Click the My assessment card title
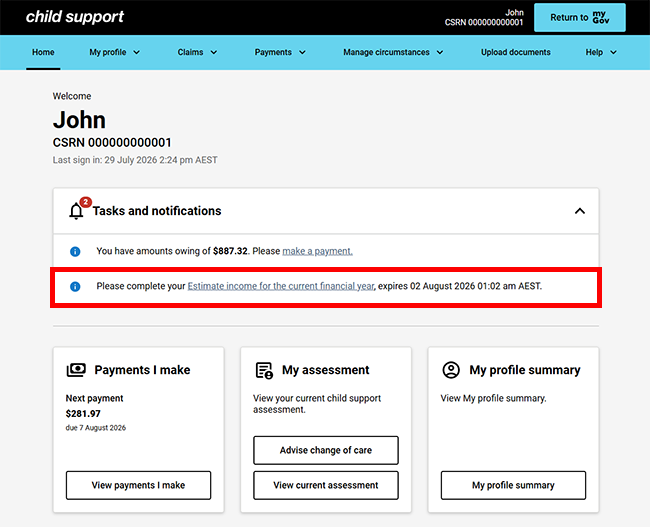Viewport: 650px width, 527px height. [325, 370]
